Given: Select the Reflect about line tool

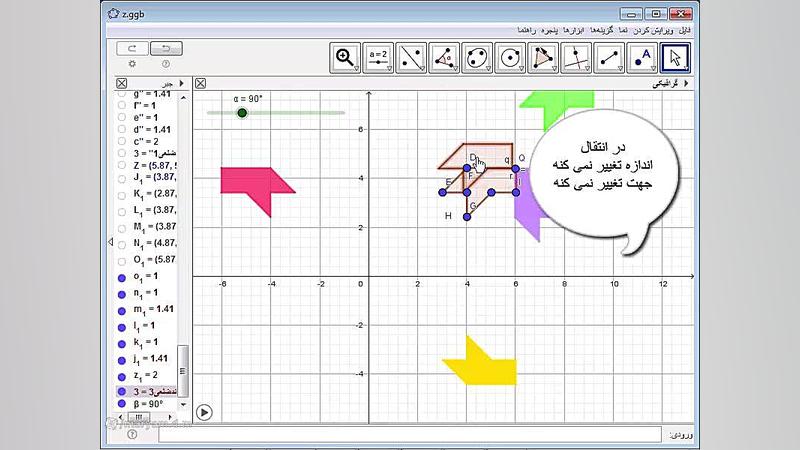Looking at the screenshot, I should click(411, 58).
